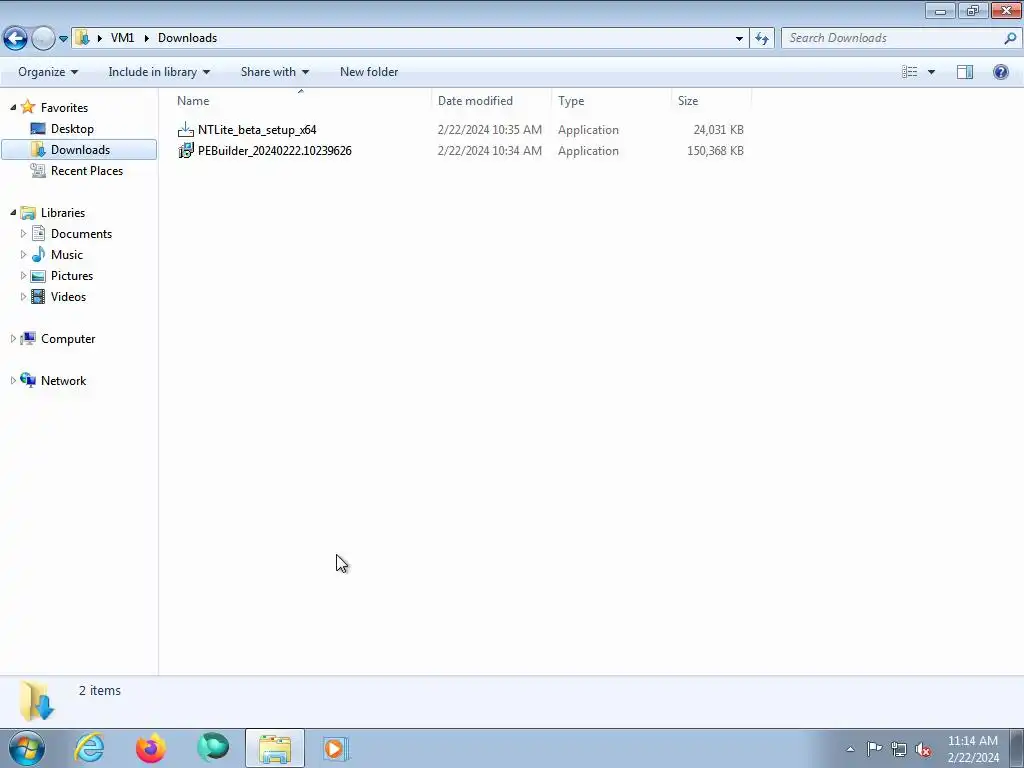
Task: Click size value 24,031 KB
Action: pos(718,130)
